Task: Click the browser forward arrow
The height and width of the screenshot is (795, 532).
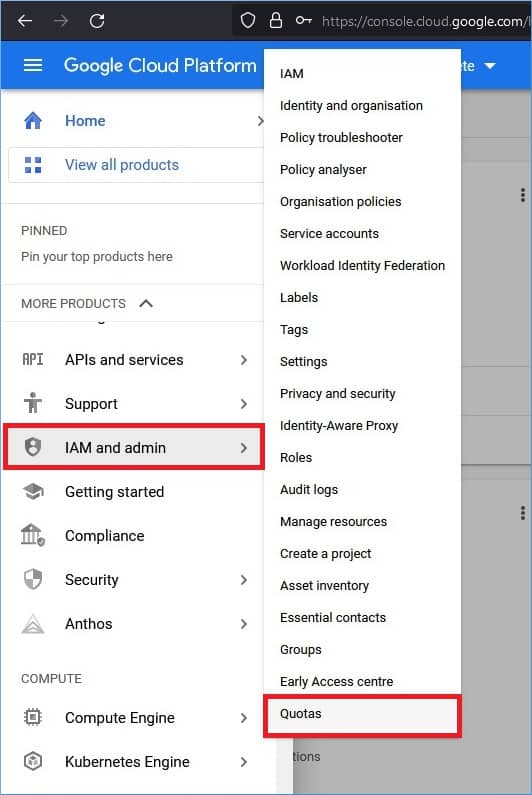Action: click(61, 21)
